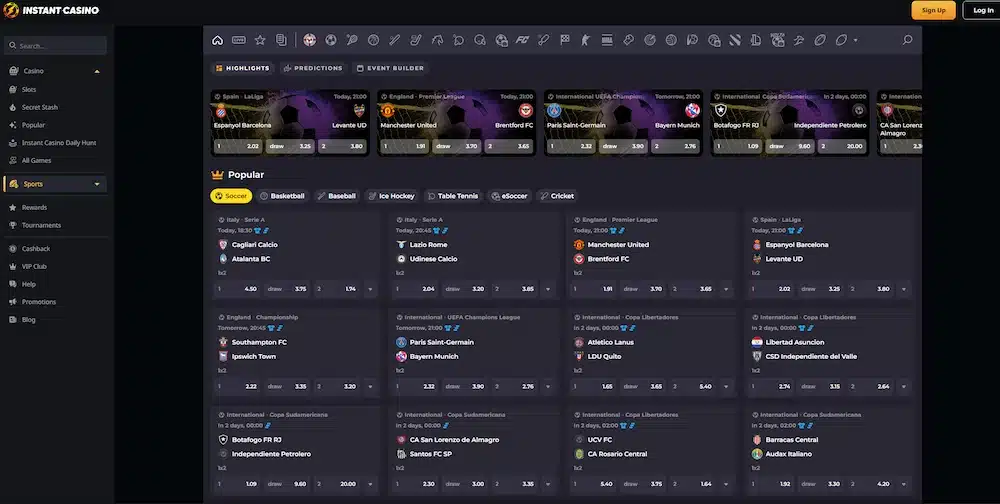
Task: Collapse the Casino sidebar section
Action: click(x=97, y=71)
